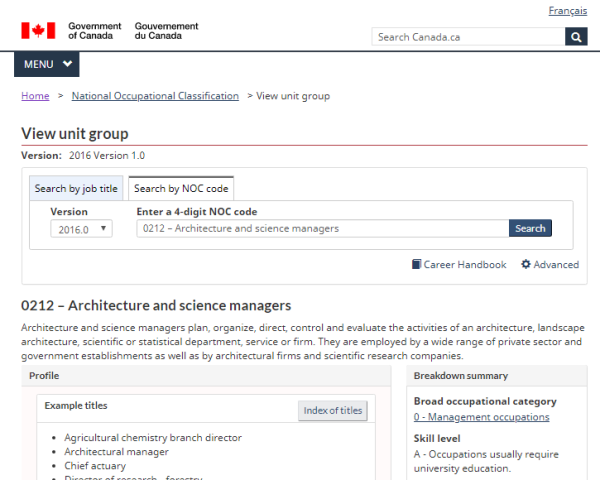Switch language to Français

[x=567, y=11]
